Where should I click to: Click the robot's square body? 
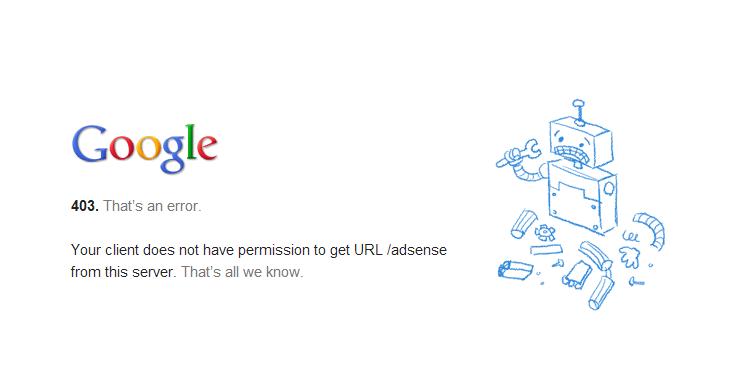(x=583, y=197)
